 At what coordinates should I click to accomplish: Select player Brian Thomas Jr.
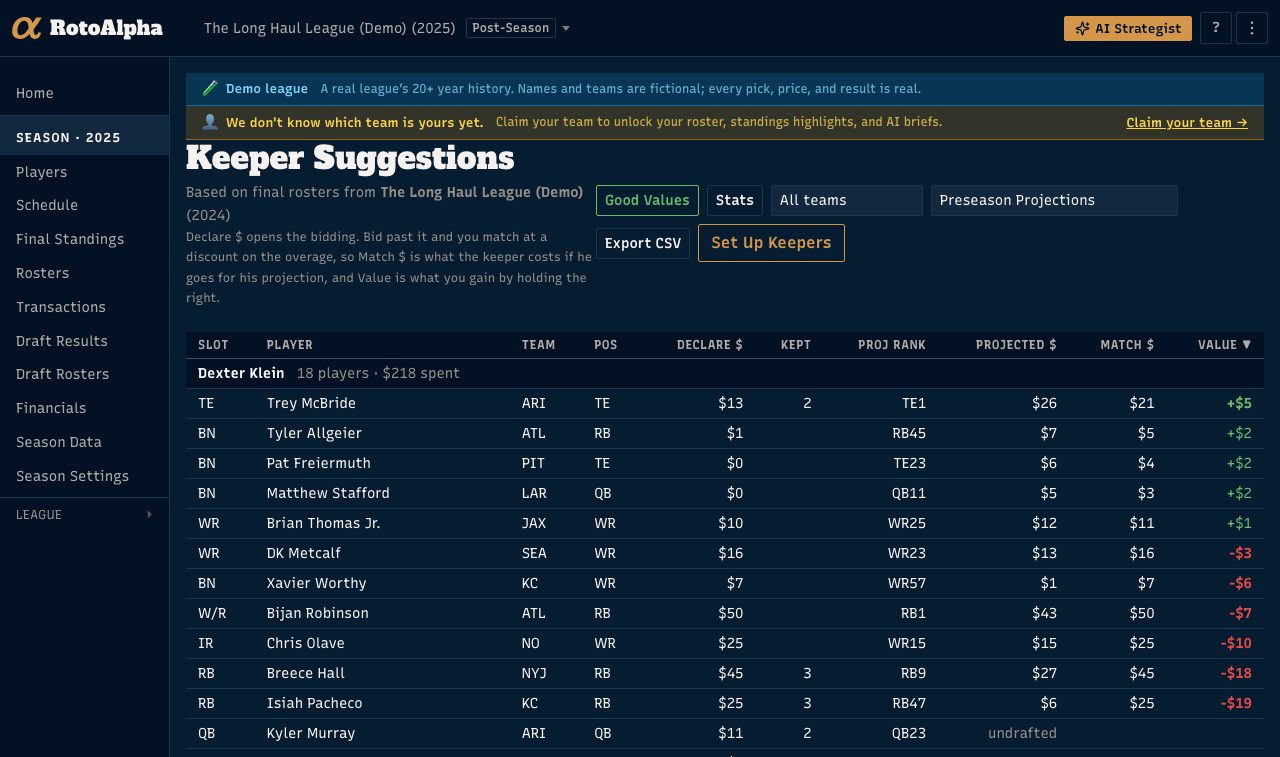point(324,523)
